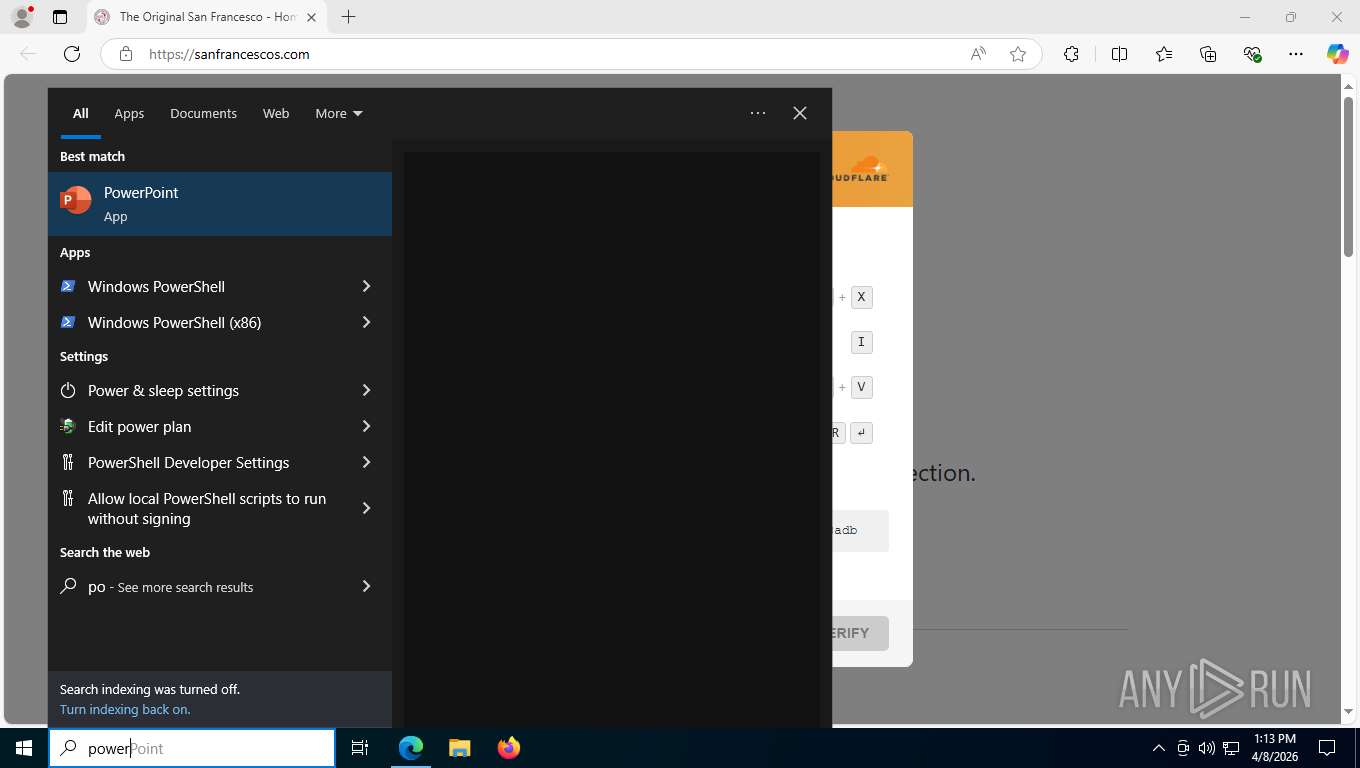
Task: Open the volume control in tray
Action: (1206, 747)
